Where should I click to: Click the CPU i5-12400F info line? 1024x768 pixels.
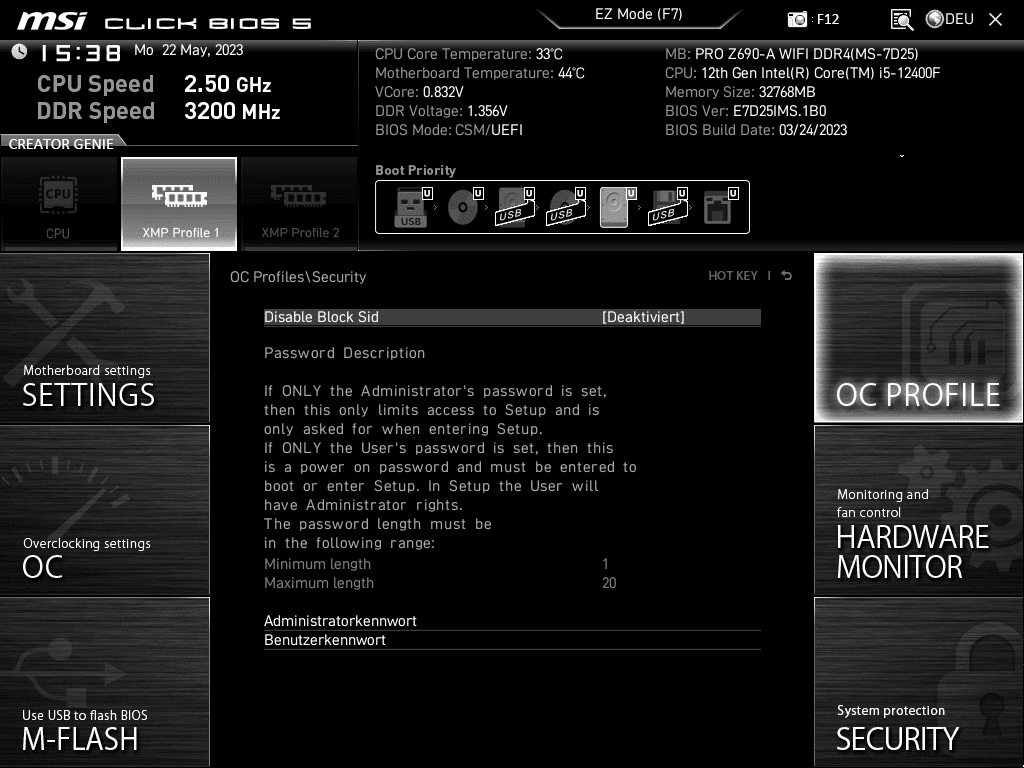point(803,73)
